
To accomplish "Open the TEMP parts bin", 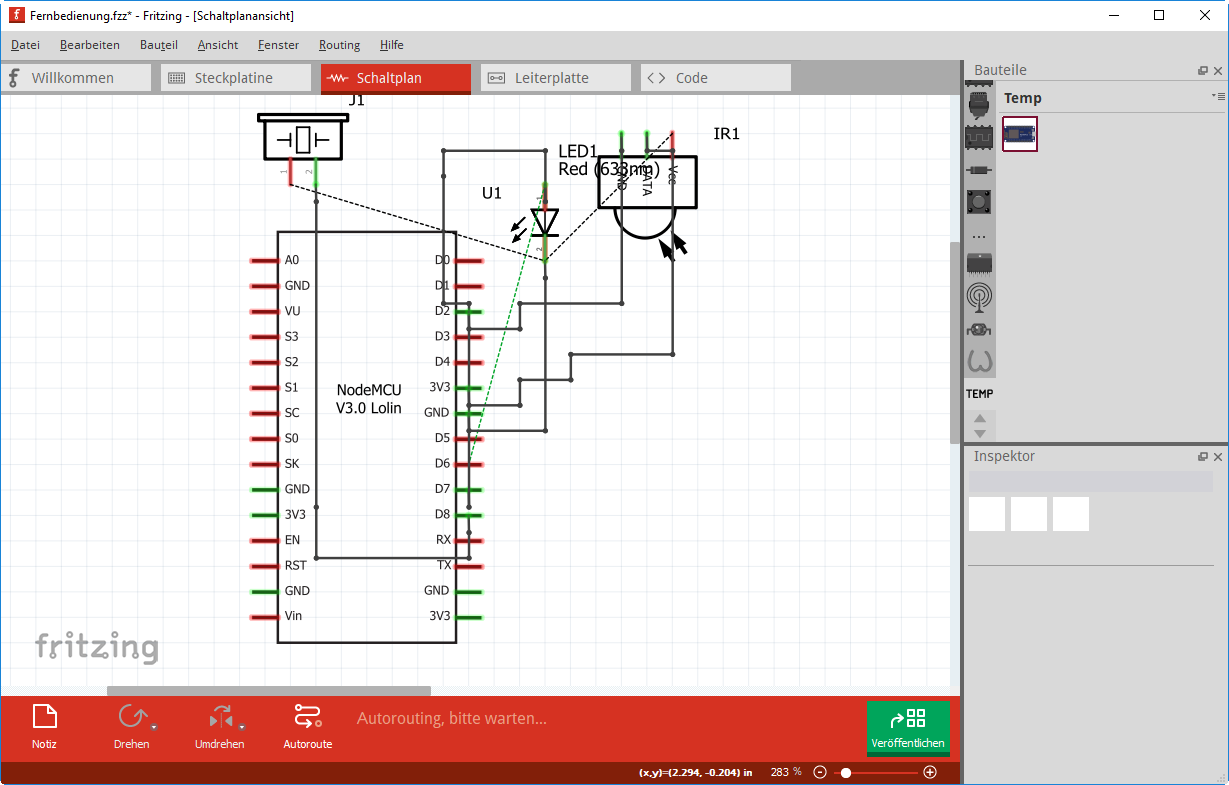I will 980,394.
